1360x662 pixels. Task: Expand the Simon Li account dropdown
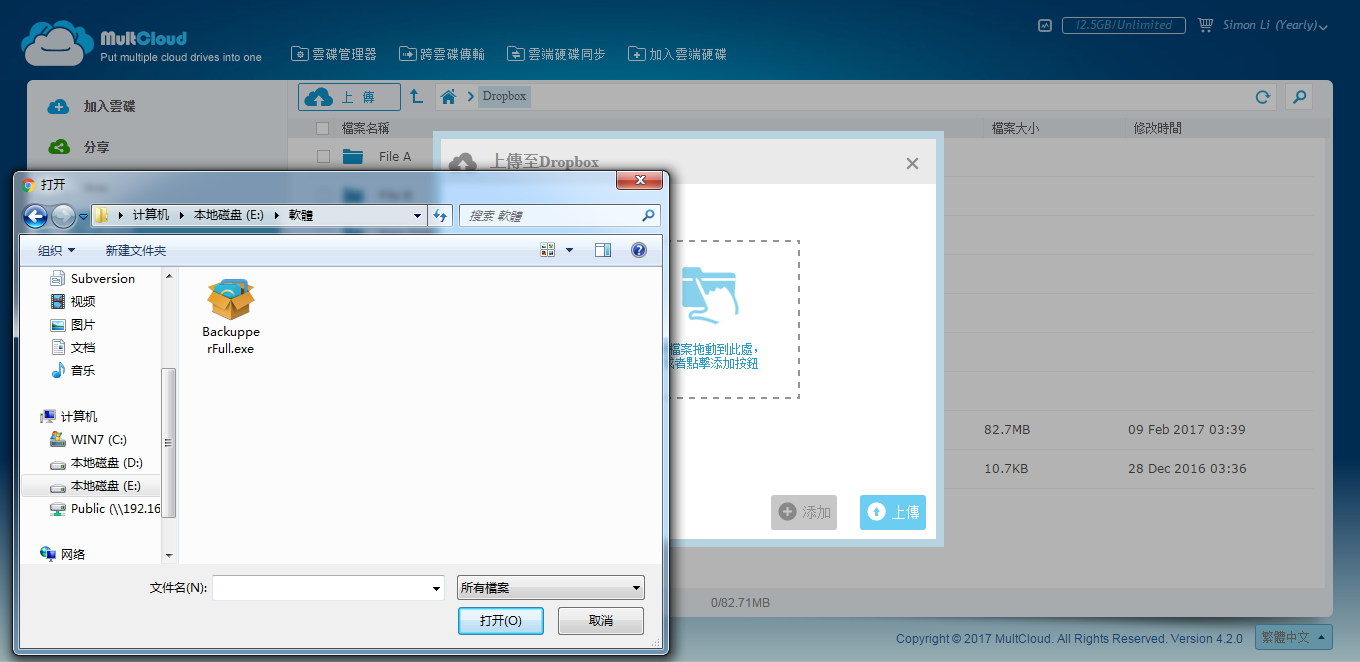(1275, 26)
